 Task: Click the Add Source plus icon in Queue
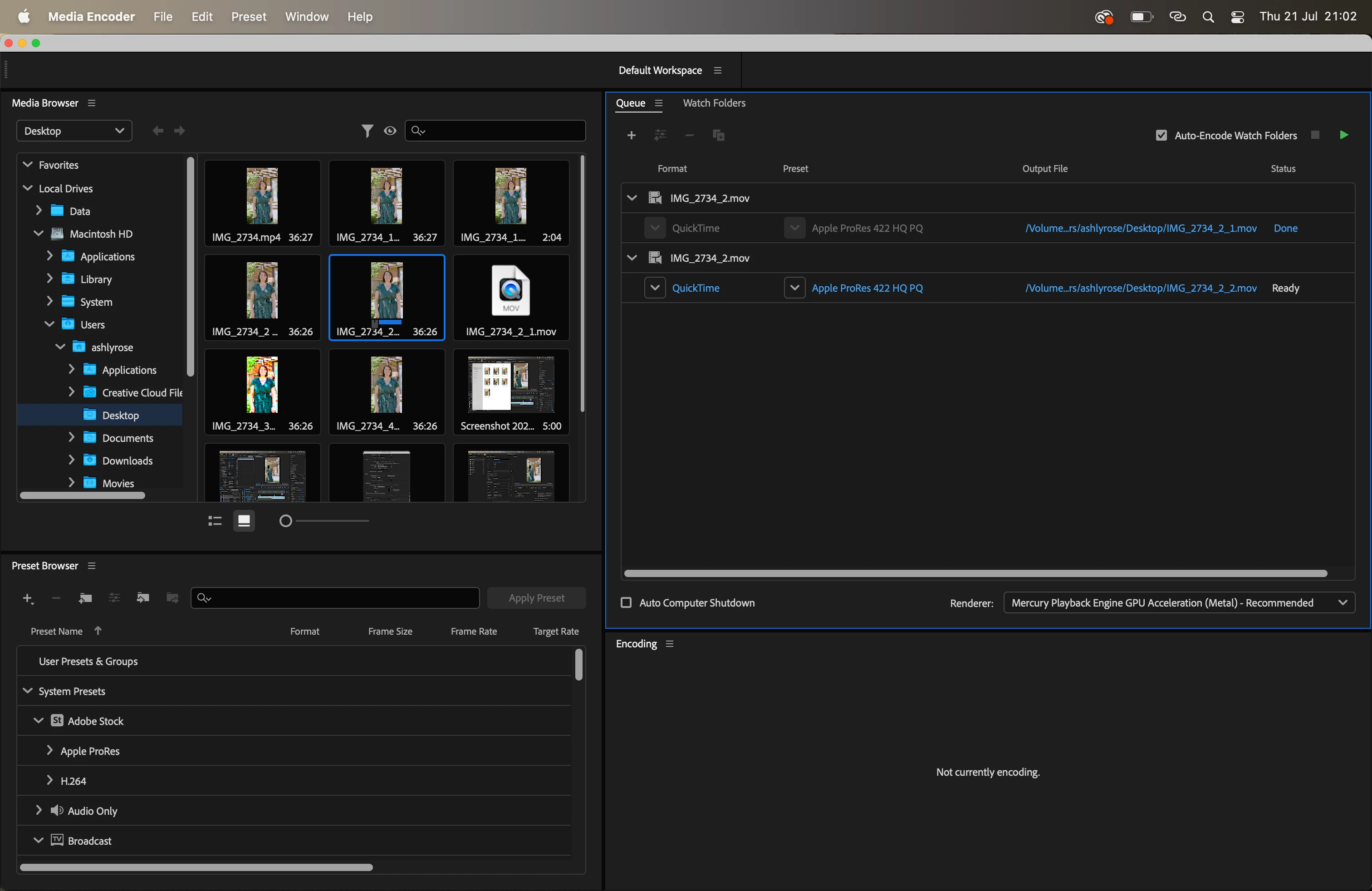[x=631, y=136]
